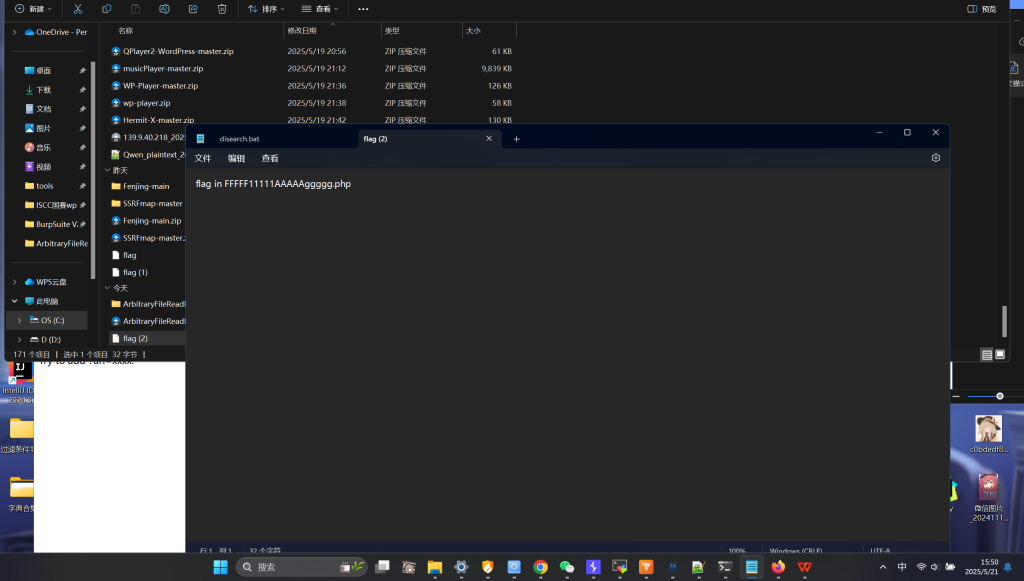Select wp-player.zip file
Screen dimensions: 1024x581
pyautogui.click(x=146, y=103)
